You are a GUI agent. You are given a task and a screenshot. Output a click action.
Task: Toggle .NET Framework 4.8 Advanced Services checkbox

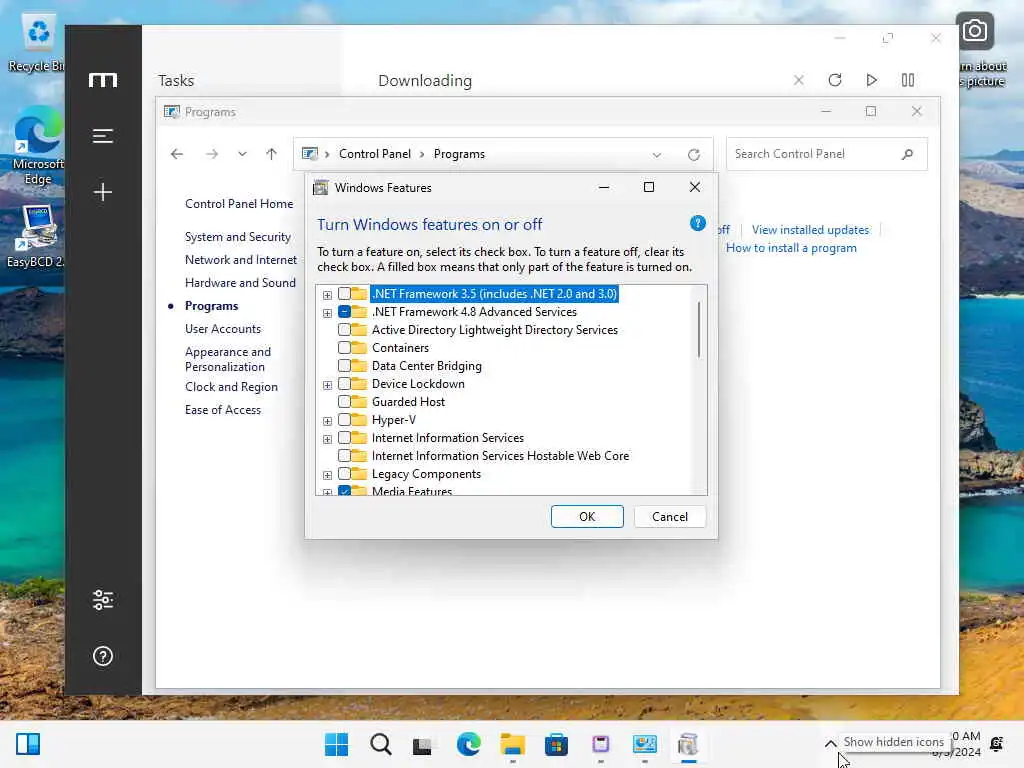pos(344,312)
